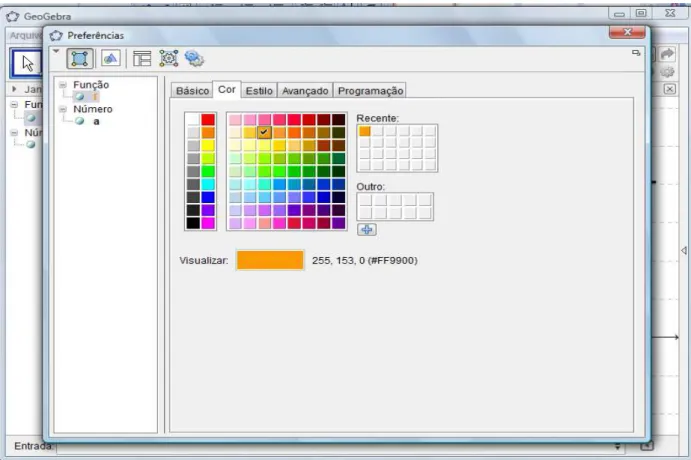
Task: Select the recent orange color cell
Action: [364, 131]
